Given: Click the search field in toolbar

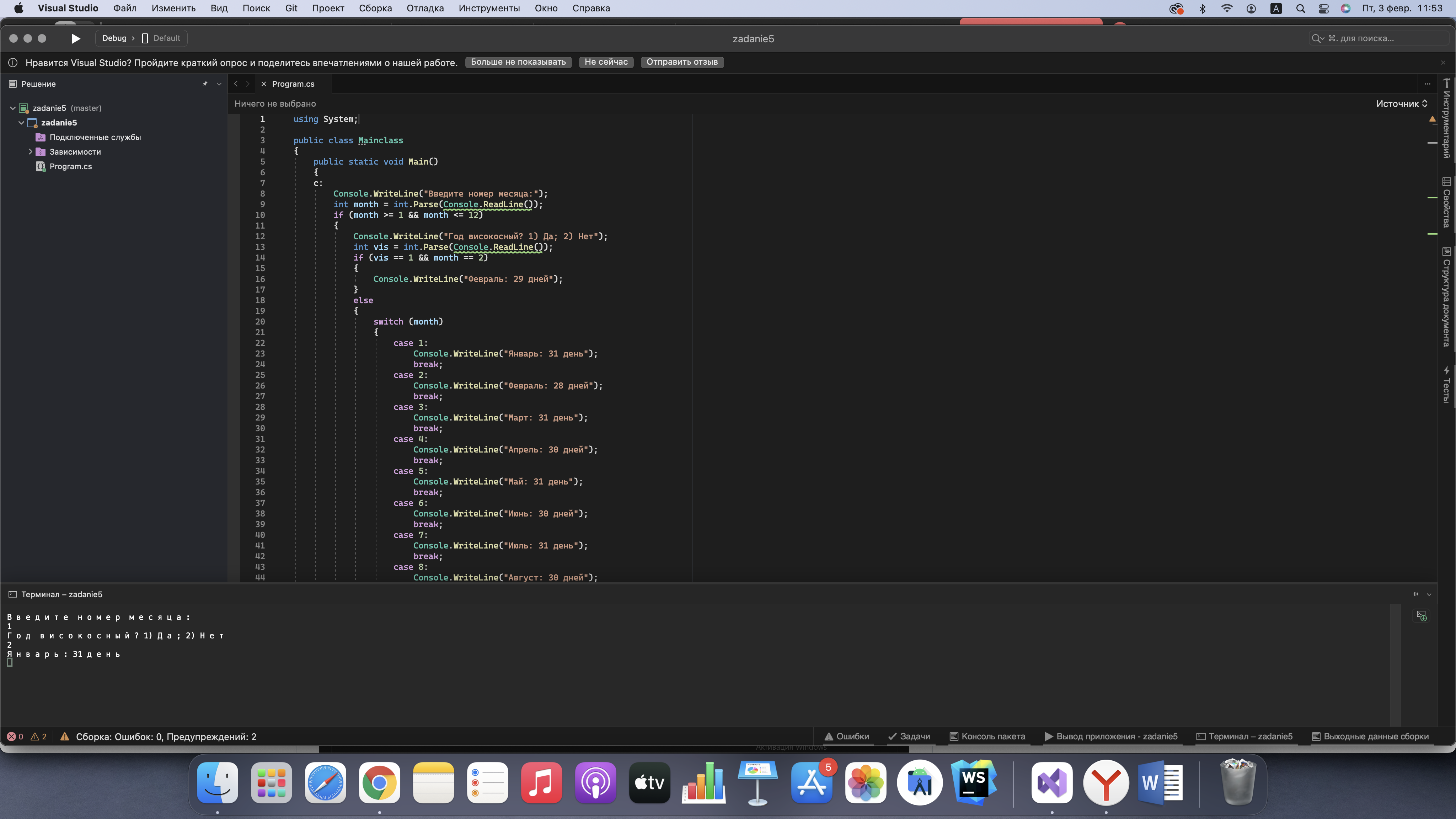Looking at the screenshot, I should (x=1379, y=38).
